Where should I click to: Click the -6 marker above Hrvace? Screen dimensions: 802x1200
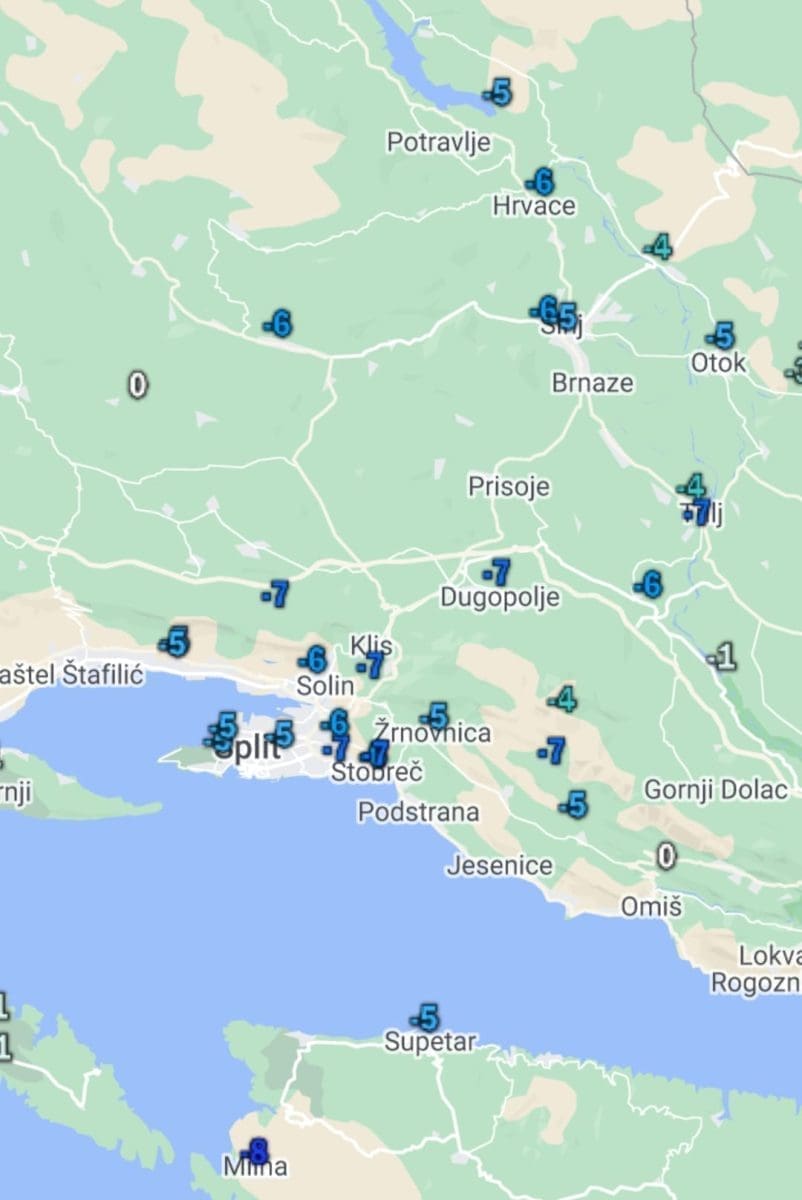[x=540, y=182]
